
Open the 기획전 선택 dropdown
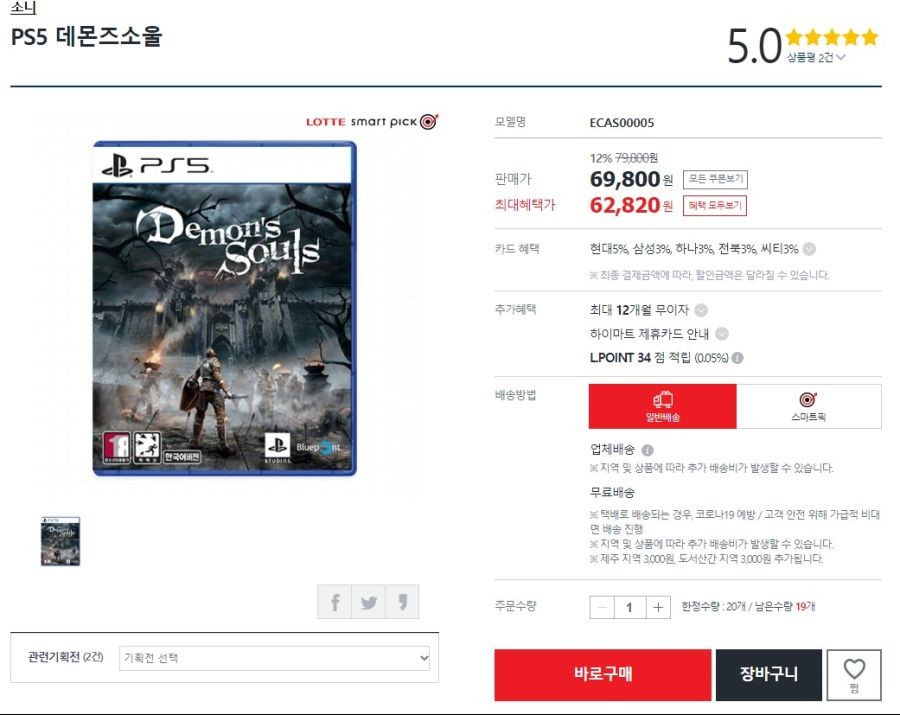click(x=274, y=658)
